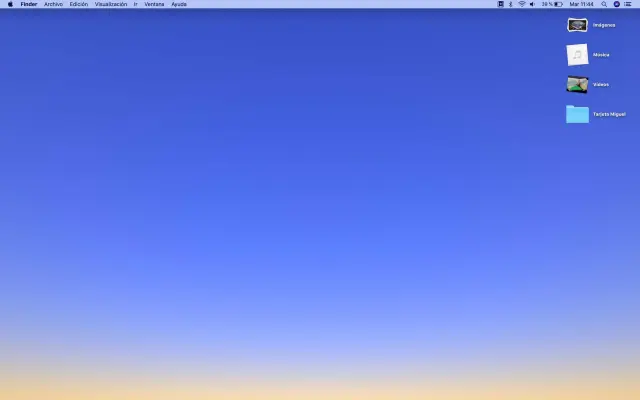
Task: Open the Wi-Fi status menu
Action: (x=521, y=4)
